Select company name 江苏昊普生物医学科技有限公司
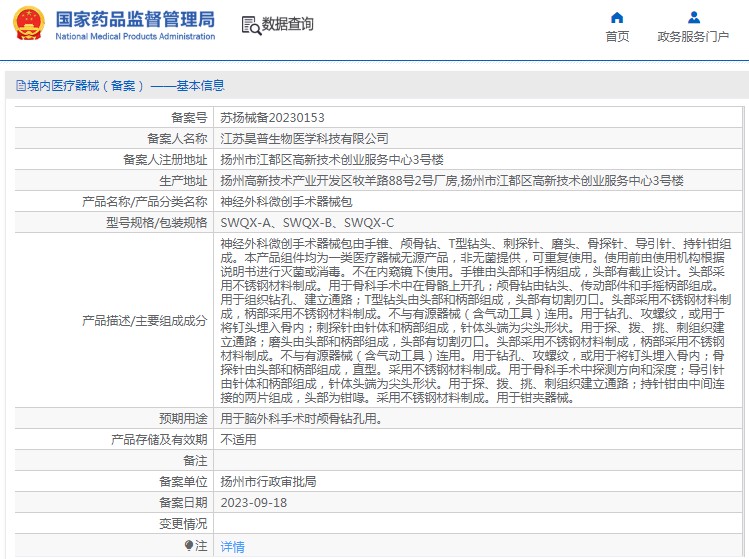Viewport: 749px width, 559px height. (304, 139)
